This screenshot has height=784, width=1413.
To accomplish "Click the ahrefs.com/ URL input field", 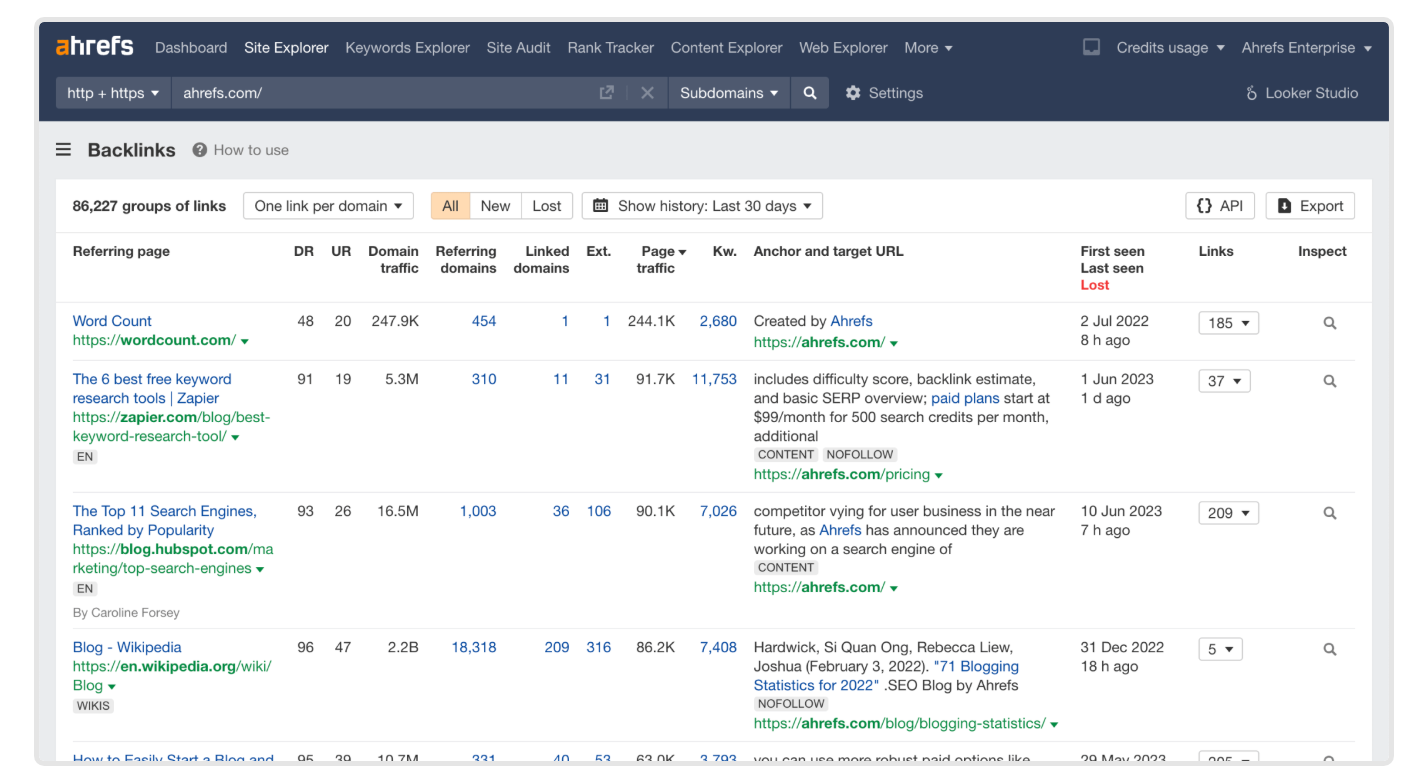I will click(380, 93).
